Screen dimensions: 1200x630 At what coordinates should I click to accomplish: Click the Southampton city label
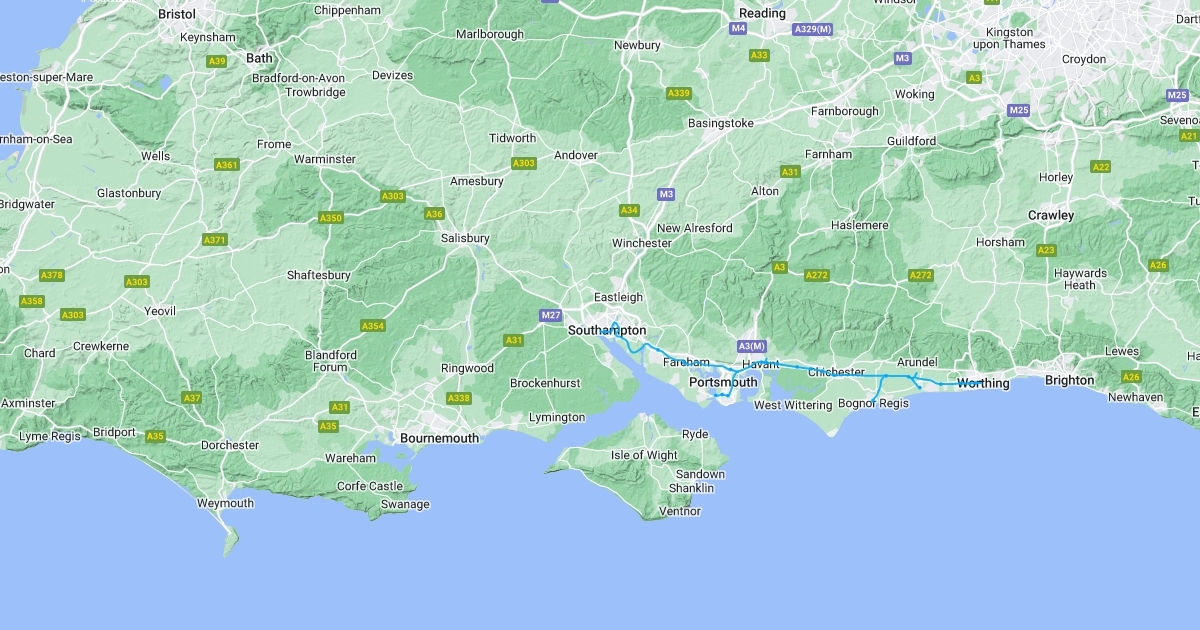click(x=607, y=330)
